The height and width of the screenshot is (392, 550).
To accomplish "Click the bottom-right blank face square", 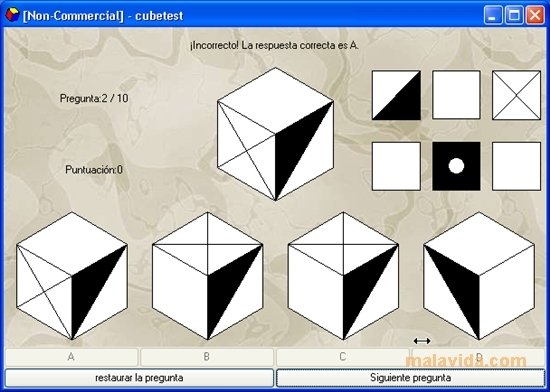I will [x=516, y=166].
